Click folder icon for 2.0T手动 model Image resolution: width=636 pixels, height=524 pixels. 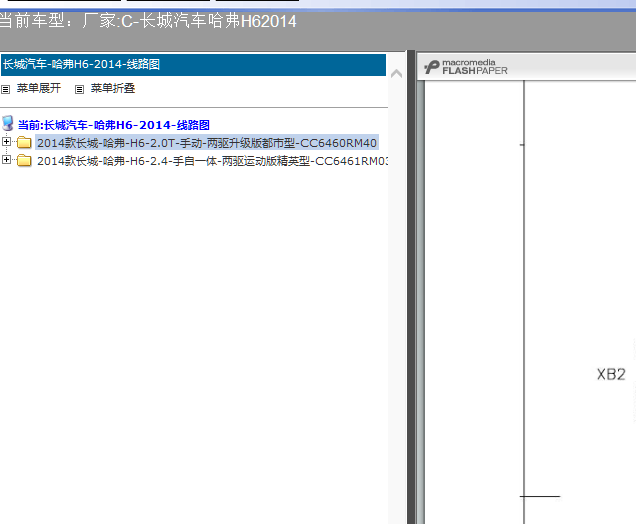point(24,142)
